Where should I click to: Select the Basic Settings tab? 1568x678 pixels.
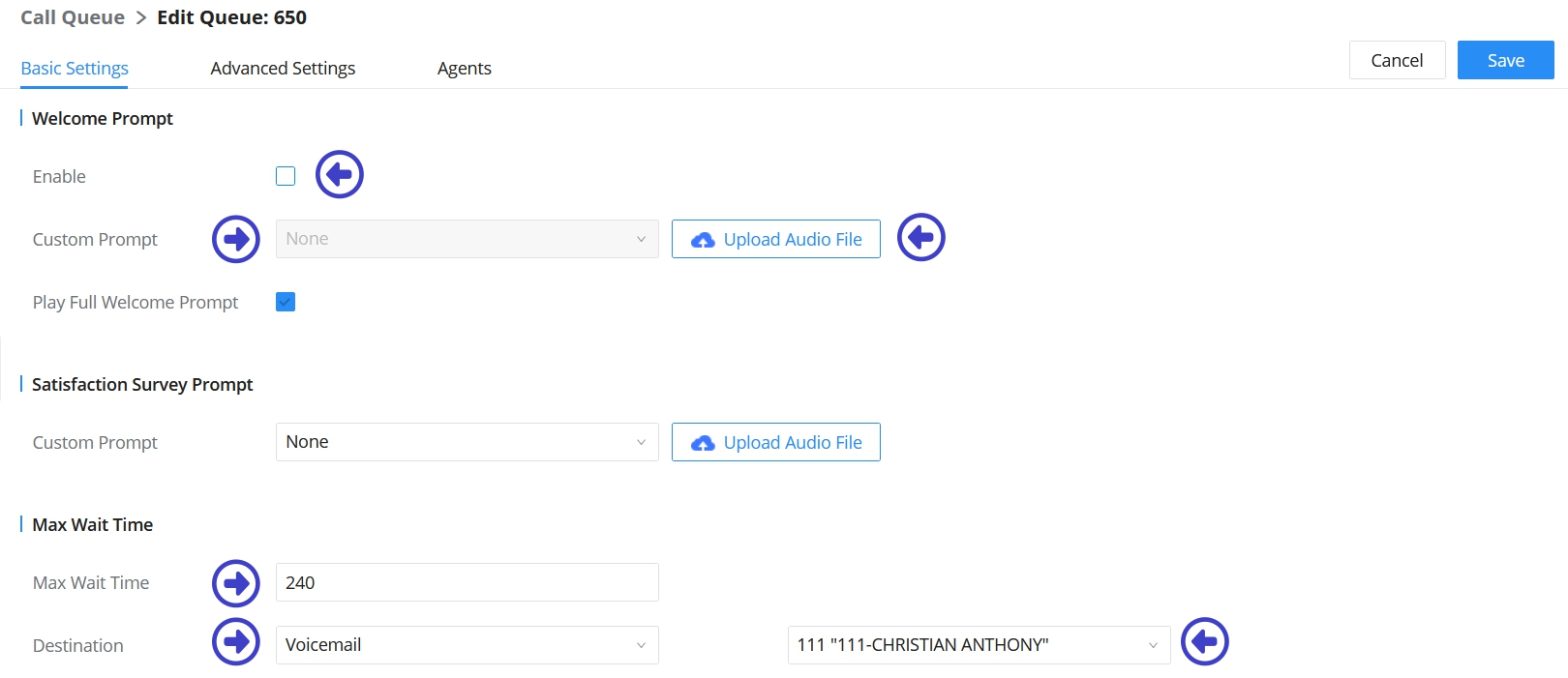(x=75, y=69)
